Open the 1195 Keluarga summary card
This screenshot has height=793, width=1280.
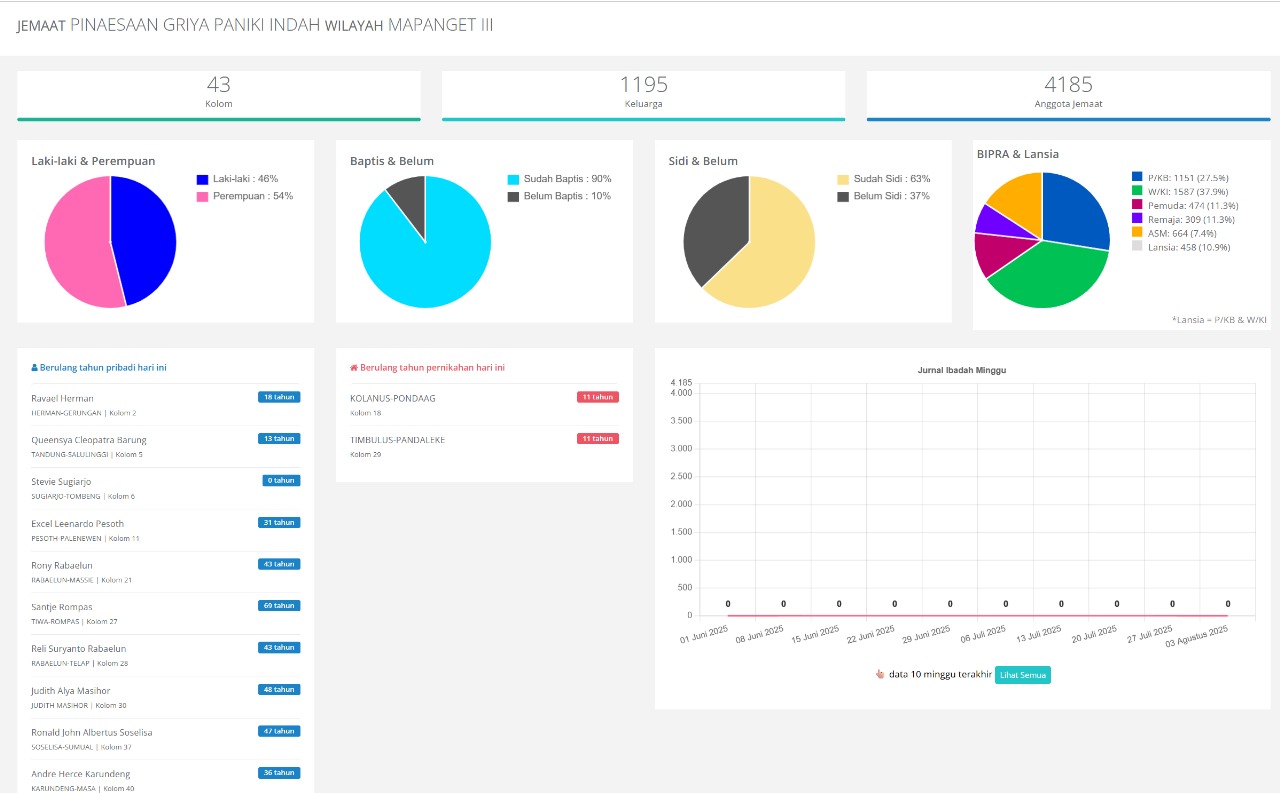pos(643,92)
